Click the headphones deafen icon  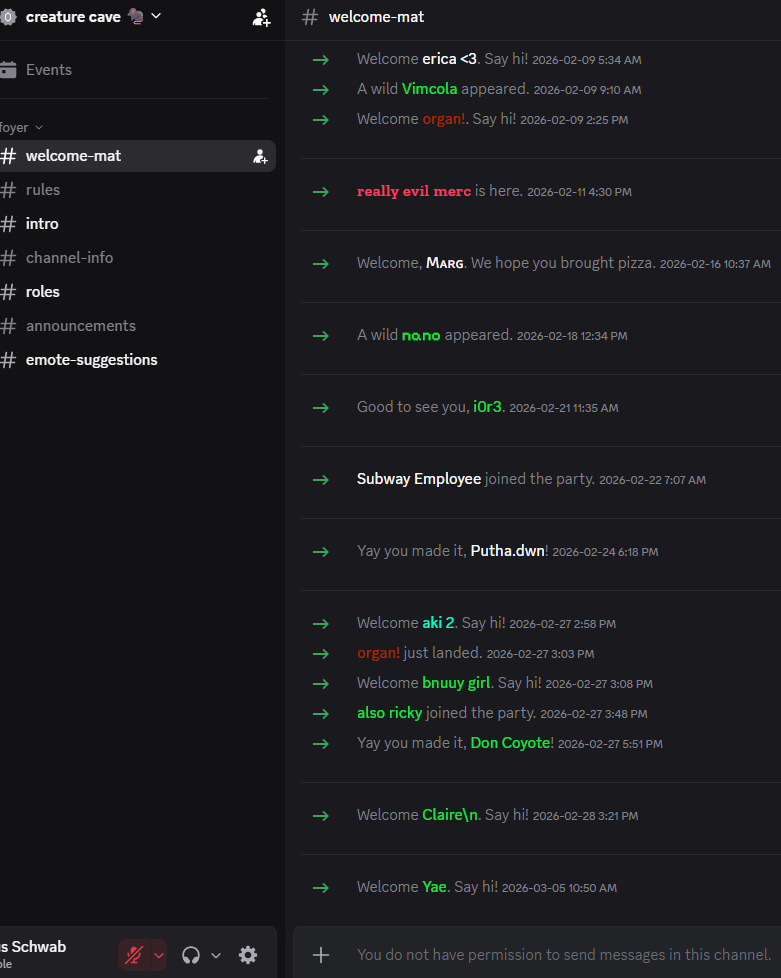tap(191, 955)
